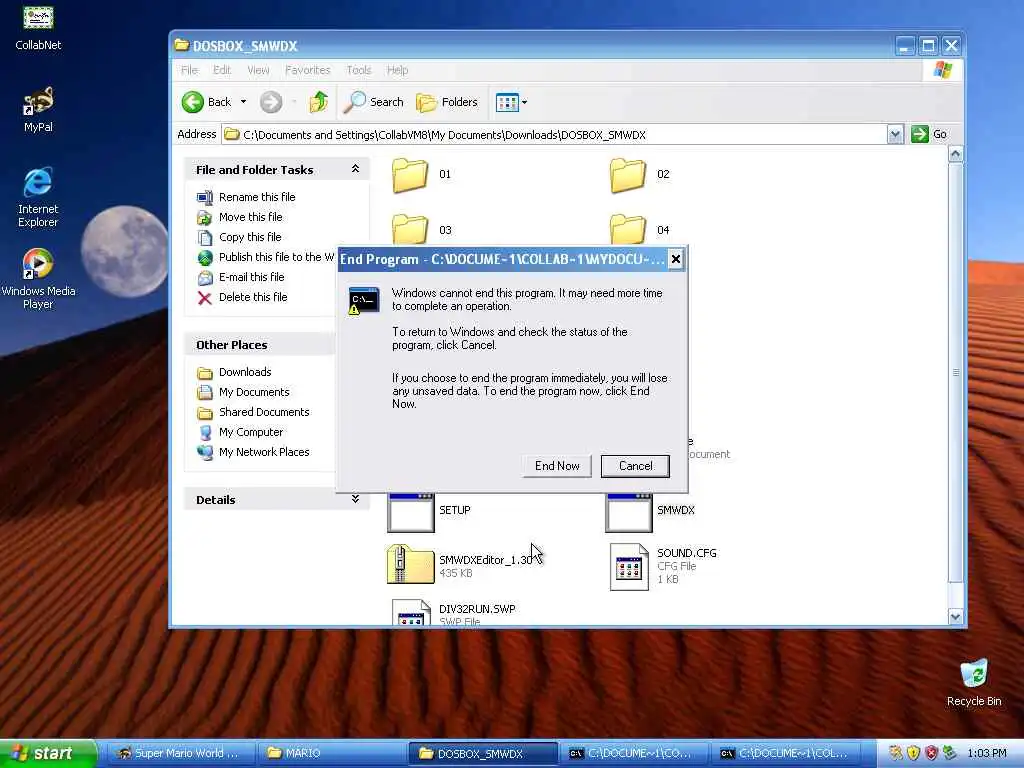Image resolution: width=1024 pixels, height=768 pixels.
Task: Open the Favorites menu
Action: point(308,70)
